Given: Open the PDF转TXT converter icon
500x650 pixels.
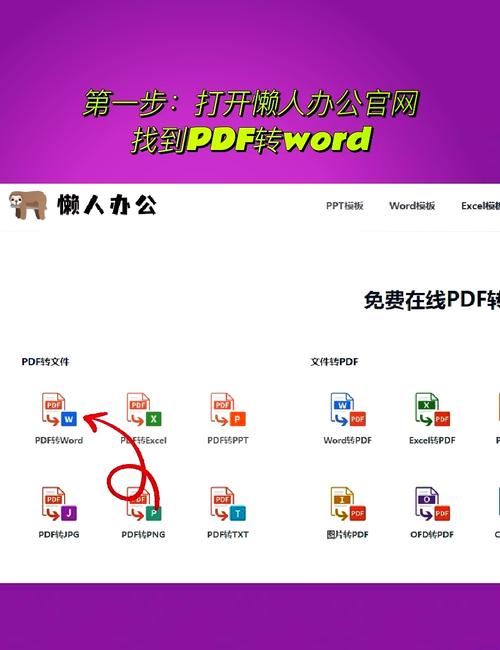Looking at the screenshot, I should click(228, 504).
